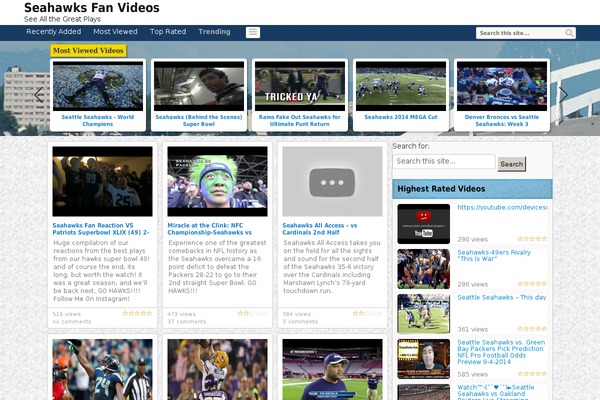Open Seahawks vs. Green Bay Packers Pick Prediction link
The height and width of the screenshot is (400, 600).
(501, 352)
